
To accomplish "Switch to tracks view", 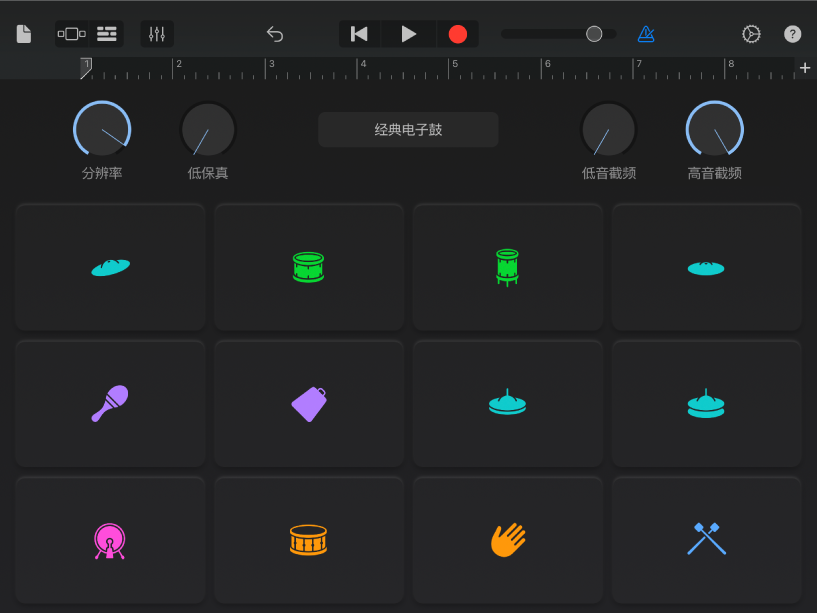I will click(x=107, y=34).
